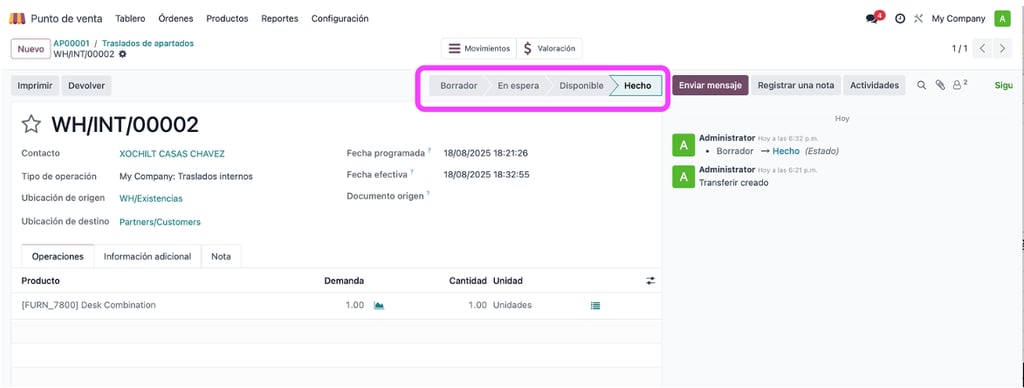Open the My Company switcher
The height and width of the screenshot is (388, 1024).
pyautogui.click(x=958, y=19)
